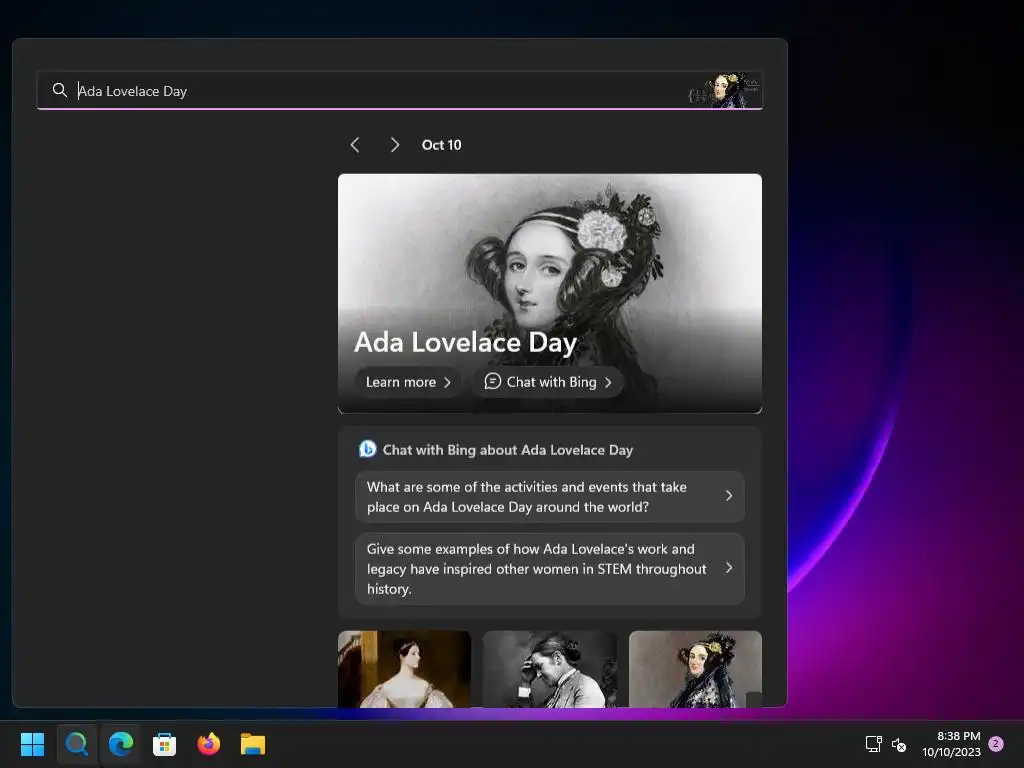Image resolution: width=1024 pixels, height=768 pixels.
Task: Click 'Chat with Bing about Ada Lovelace Day' heading
Action: 507,450
